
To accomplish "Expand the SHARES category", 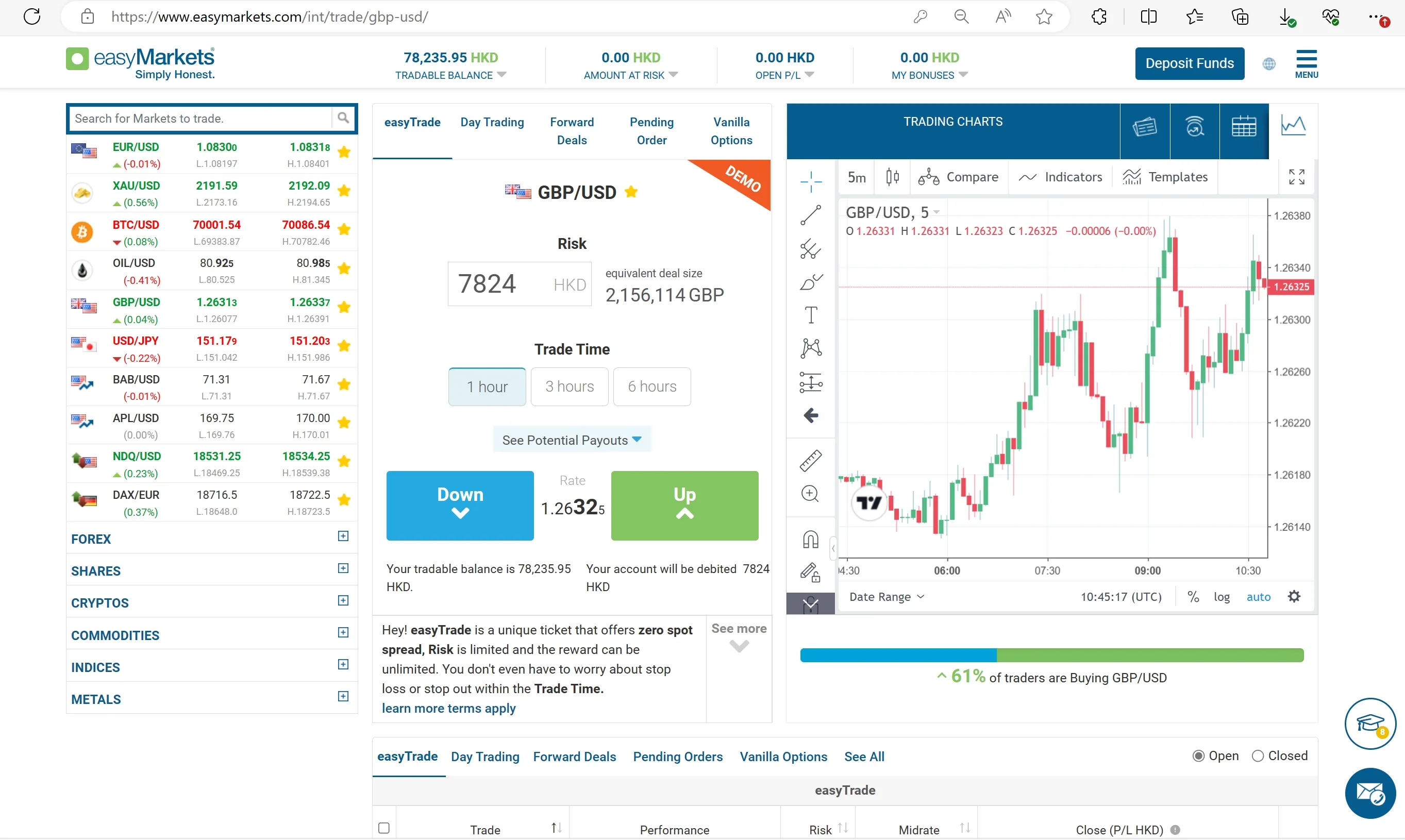I will coord(343,568).
